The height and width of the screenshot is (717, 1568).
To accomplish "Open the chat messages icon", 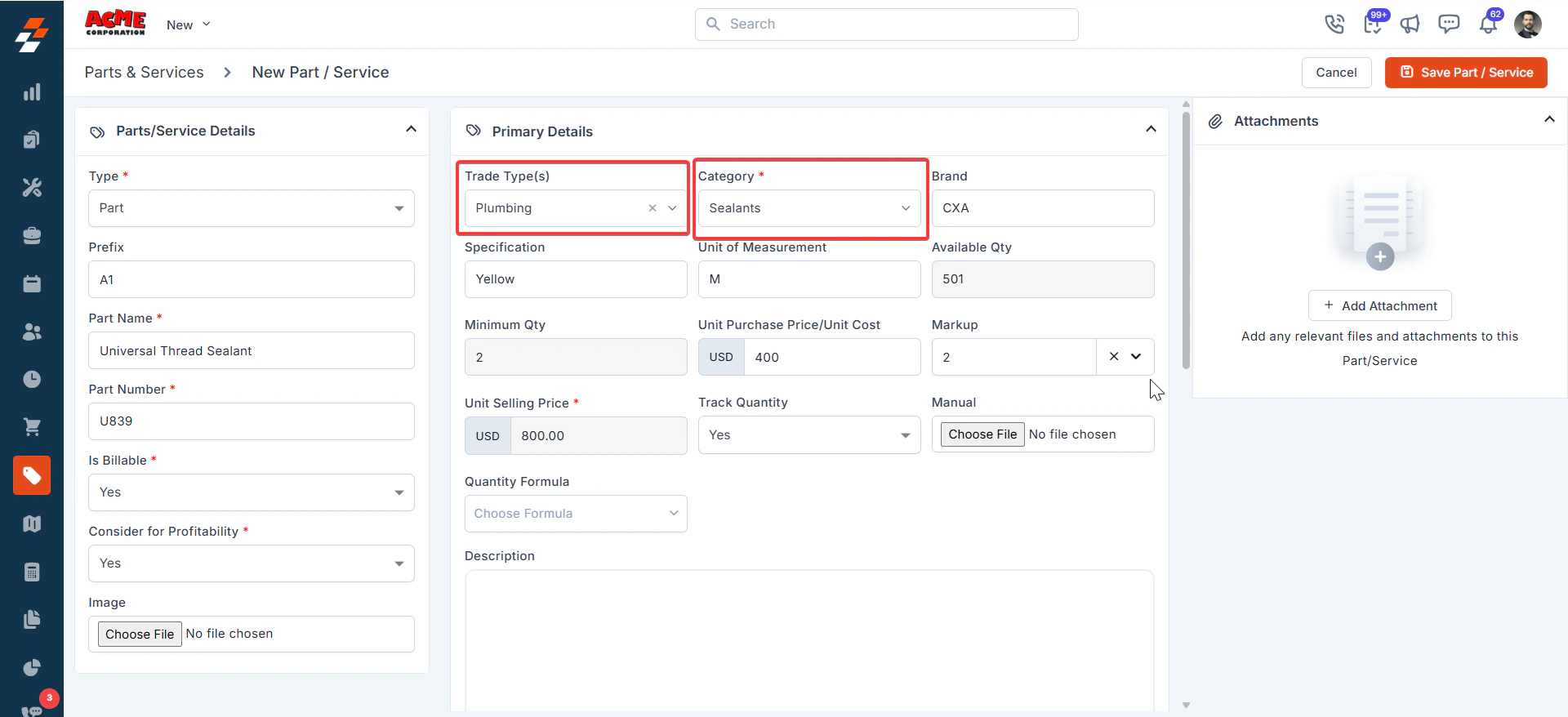I will (x=1449, y=24).
